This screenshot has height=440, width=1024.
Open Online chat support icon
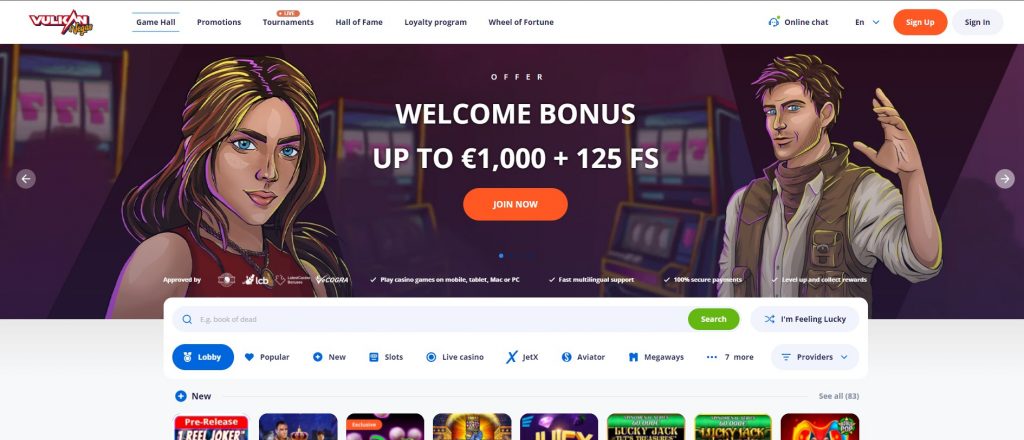pos(775,22)
